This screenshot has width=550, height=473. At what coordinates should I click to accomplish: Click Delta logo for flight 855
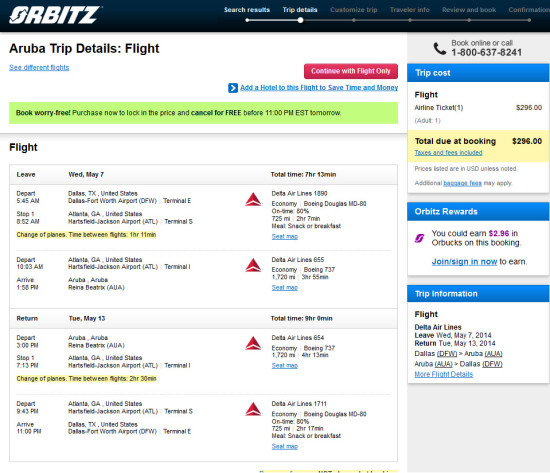point(253,265)
